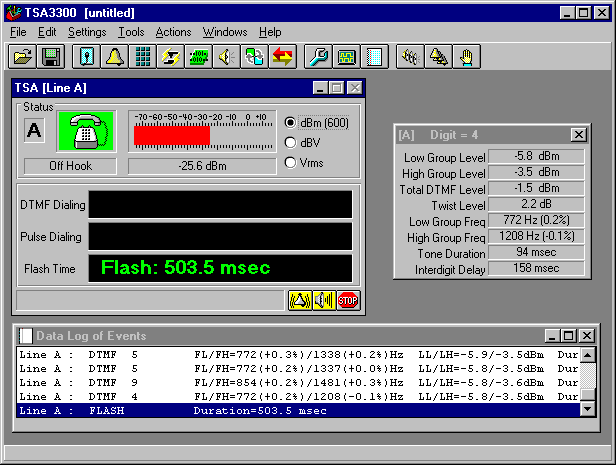Click the Off Hook status field
Image resolution: width=616 pixels, height=465 pixels.
(70, 166)
